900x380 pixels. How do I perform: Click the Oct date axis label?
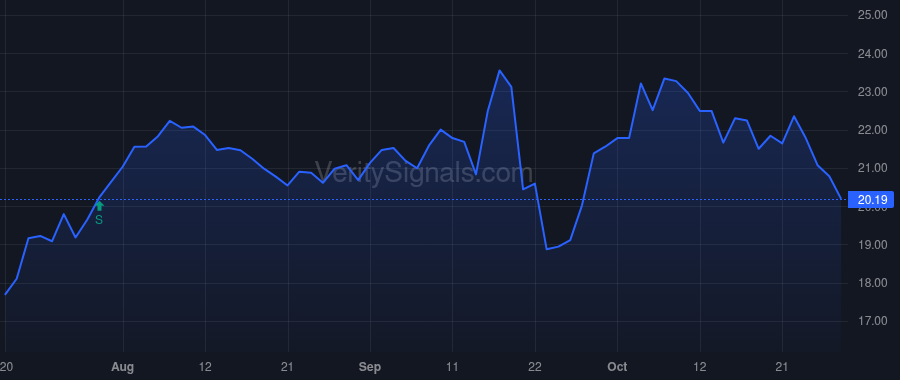tap(617, 367)
